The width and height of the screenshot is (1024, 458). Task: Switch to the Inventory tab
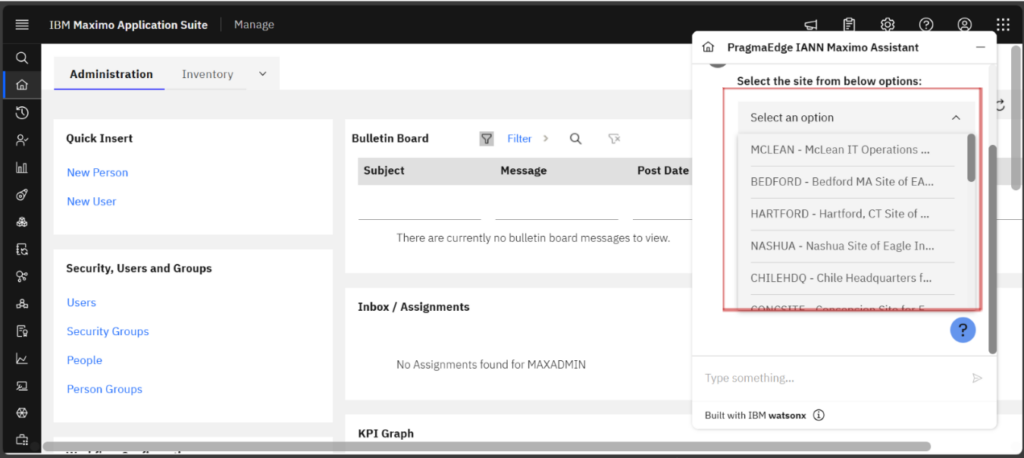tap(208, 74)
